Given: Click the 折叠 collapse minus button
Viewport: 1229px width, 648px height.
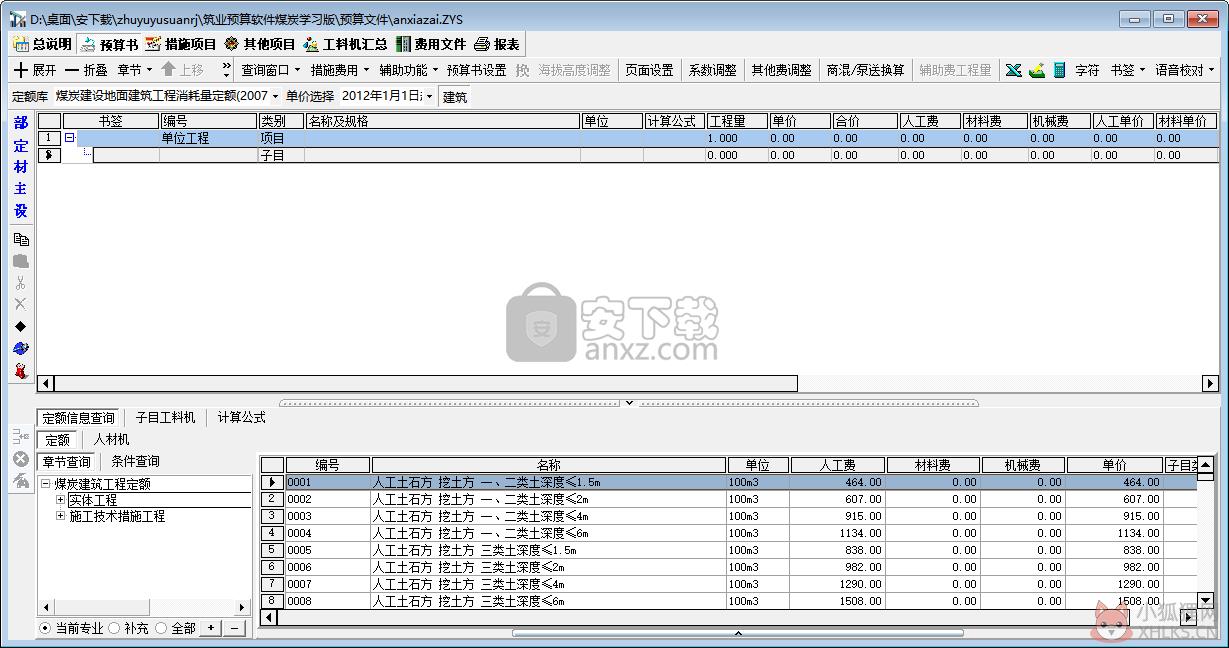Looking at the screenshot, I should pyautogui.click(x=87, y=70).
